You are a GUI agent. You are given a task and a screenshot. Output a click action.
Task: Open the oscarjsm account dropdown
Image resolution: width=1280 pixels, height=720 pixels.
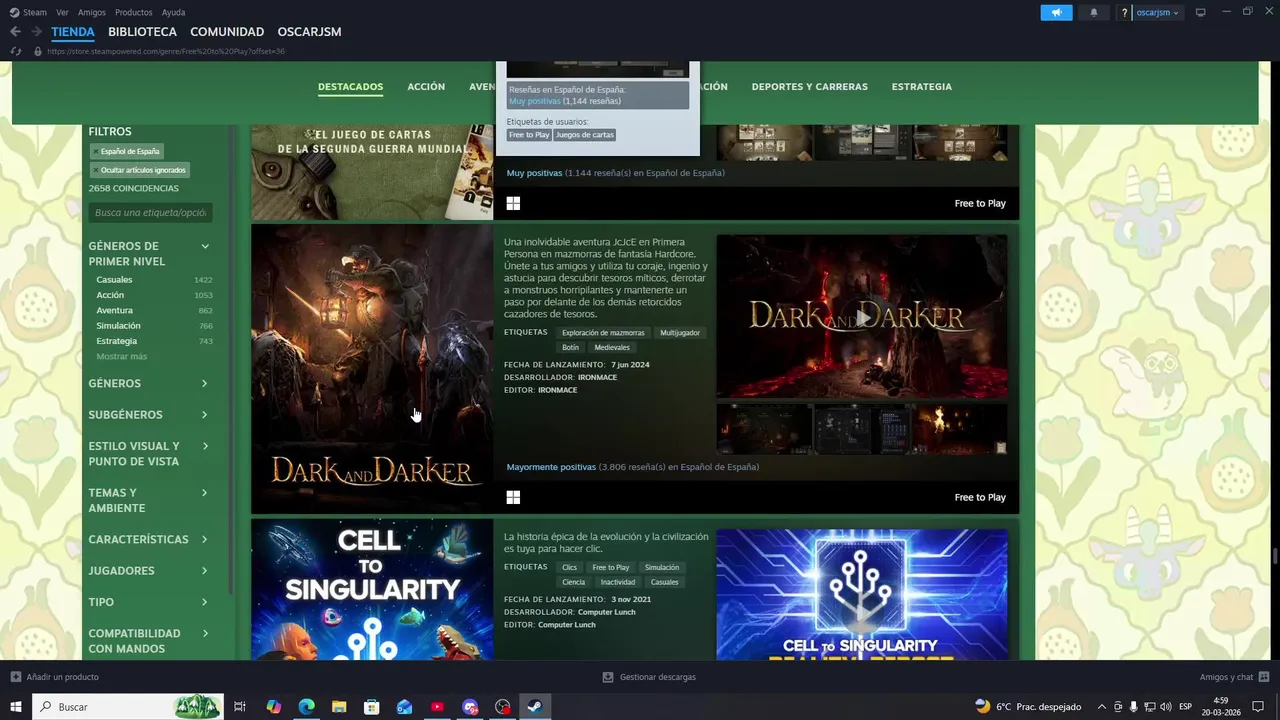[x=1158, y=12]
